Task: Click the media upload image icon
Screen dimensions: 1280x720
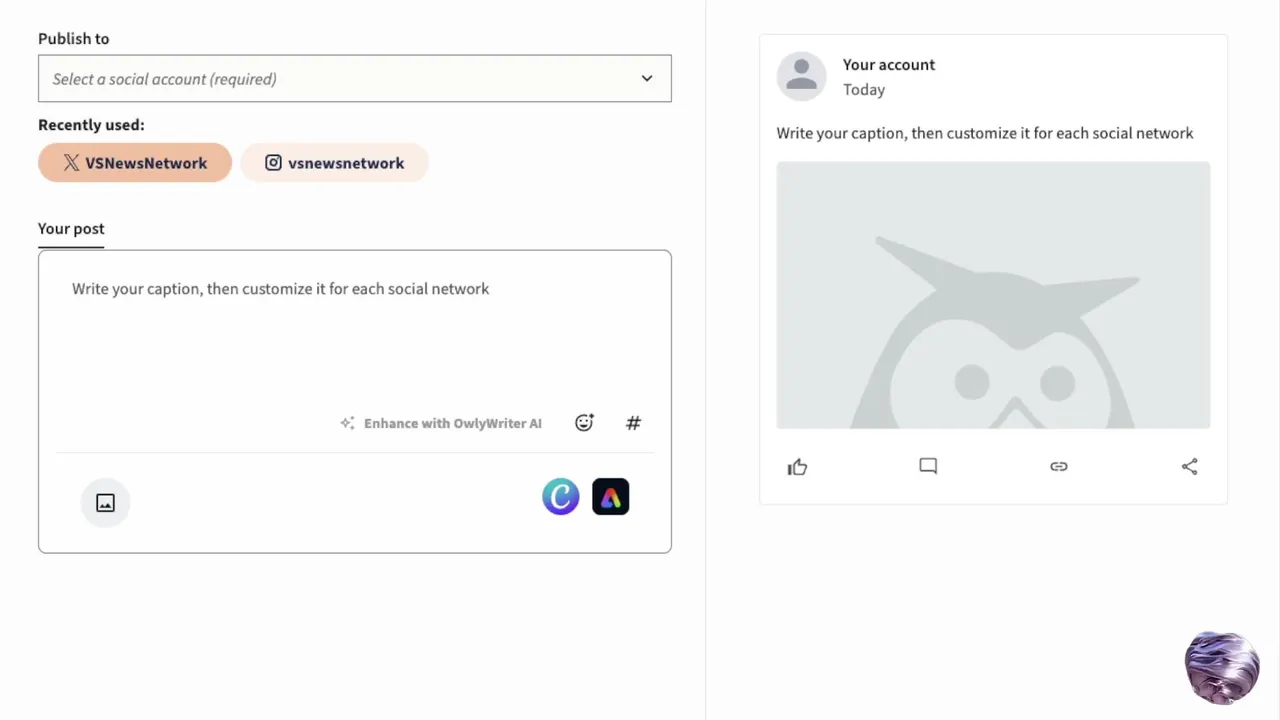Action: (105, 503)
